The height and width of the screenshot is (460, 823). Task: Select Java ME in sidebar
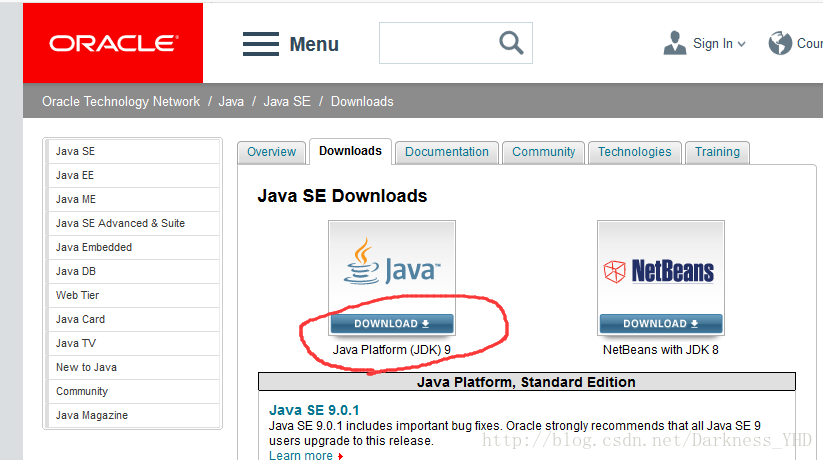coord(133,200)
